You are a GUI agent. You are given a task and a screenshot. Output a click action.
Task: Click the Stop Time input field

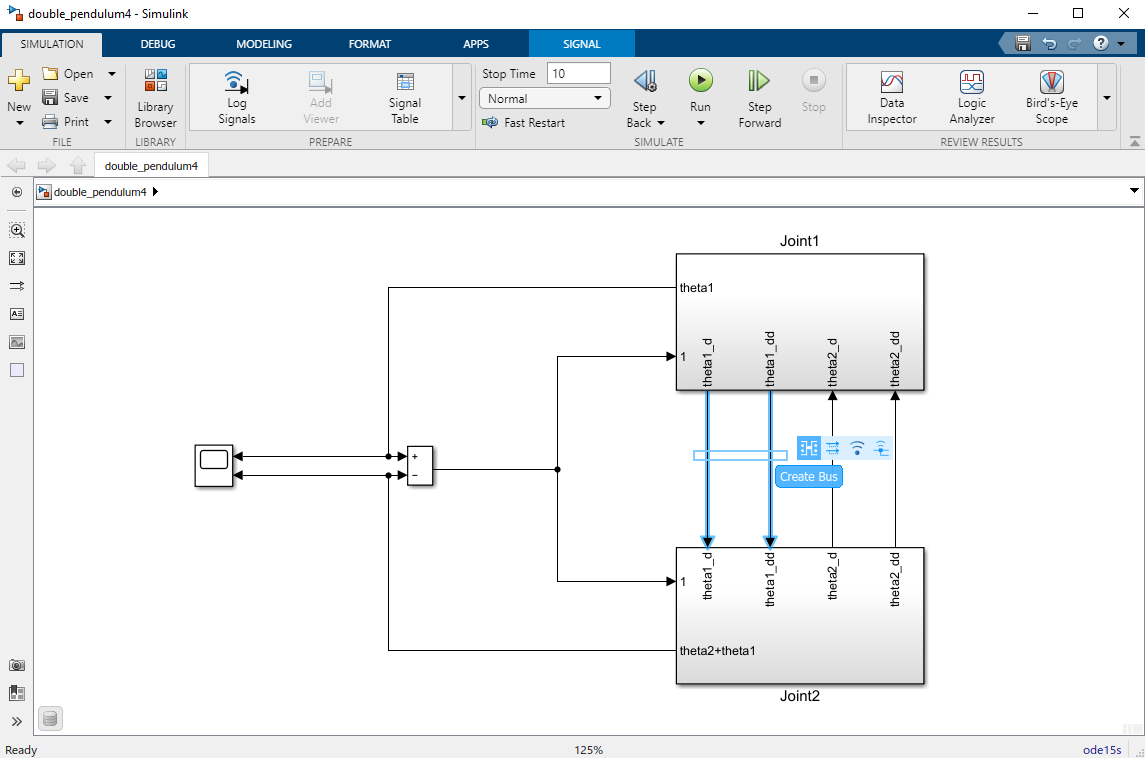(578, 73)
